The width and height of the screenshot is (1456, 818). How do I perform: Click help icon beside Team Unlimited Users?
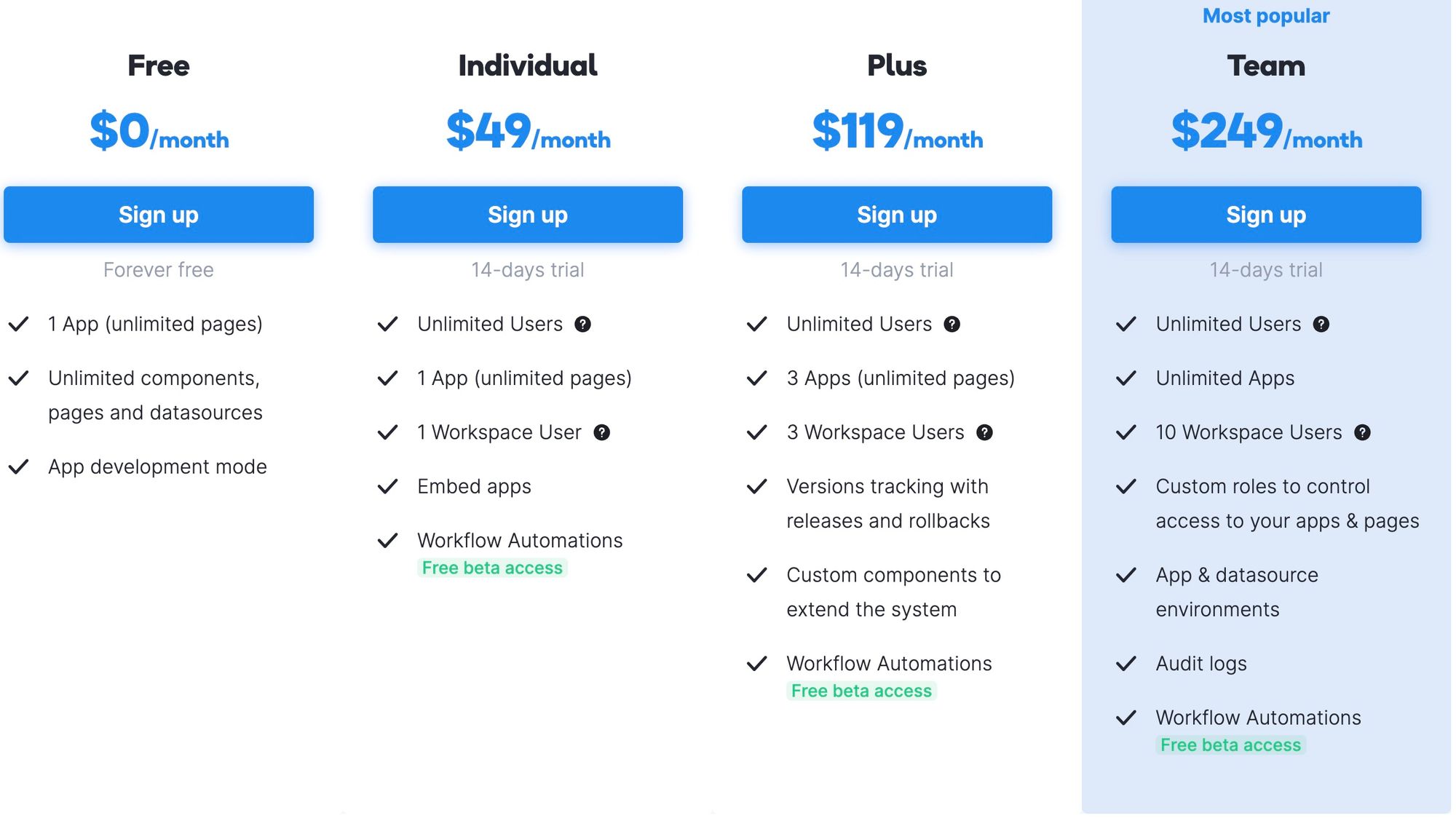pos(1321,325)
